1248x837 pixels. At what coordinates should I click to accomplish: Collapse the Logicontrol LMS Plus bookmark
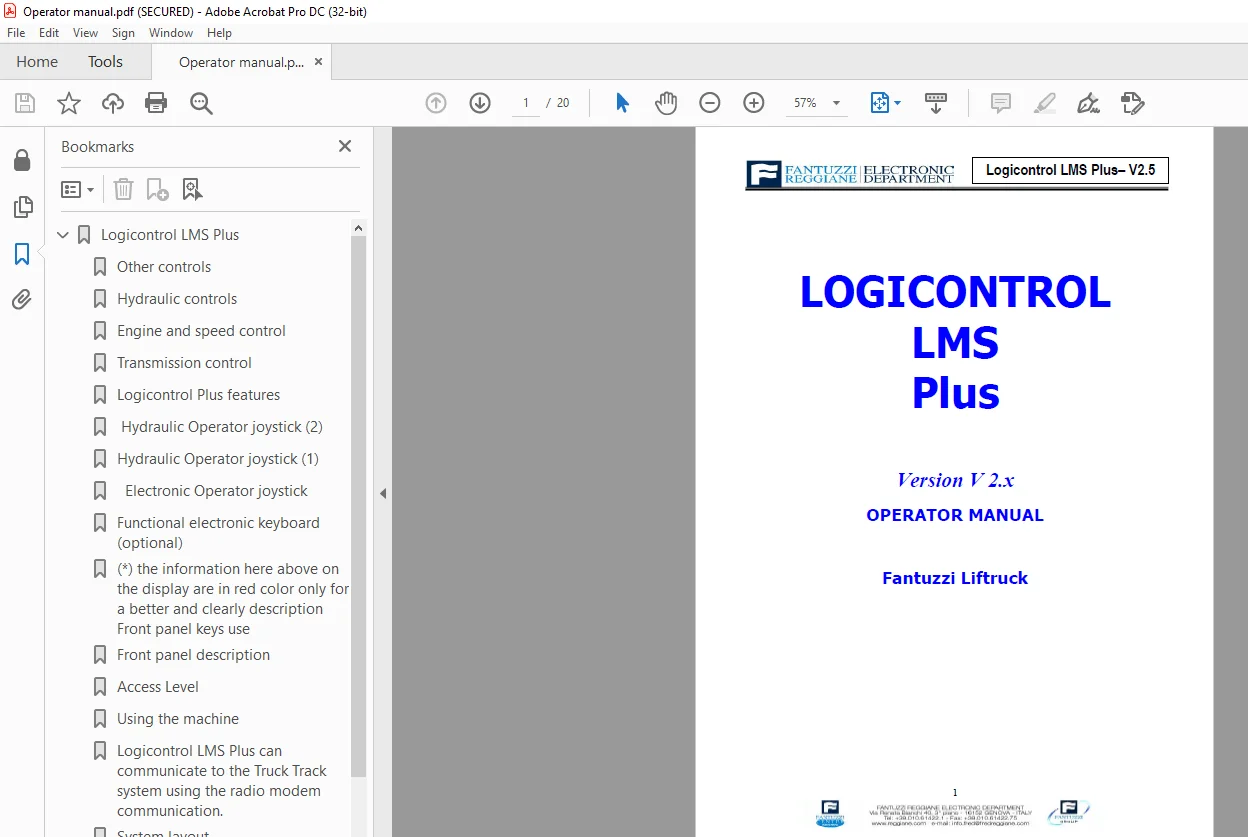(63, 235)
